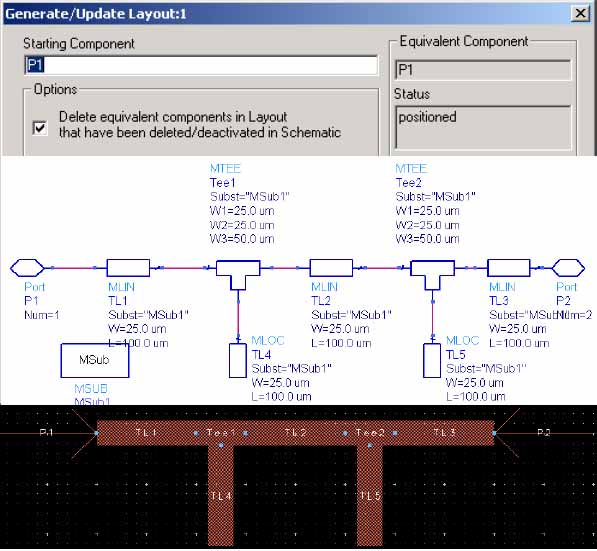597x551 pixels.
Task: Toggle Delete equivalent components in Layout checkbox
Action: point(40,128)
